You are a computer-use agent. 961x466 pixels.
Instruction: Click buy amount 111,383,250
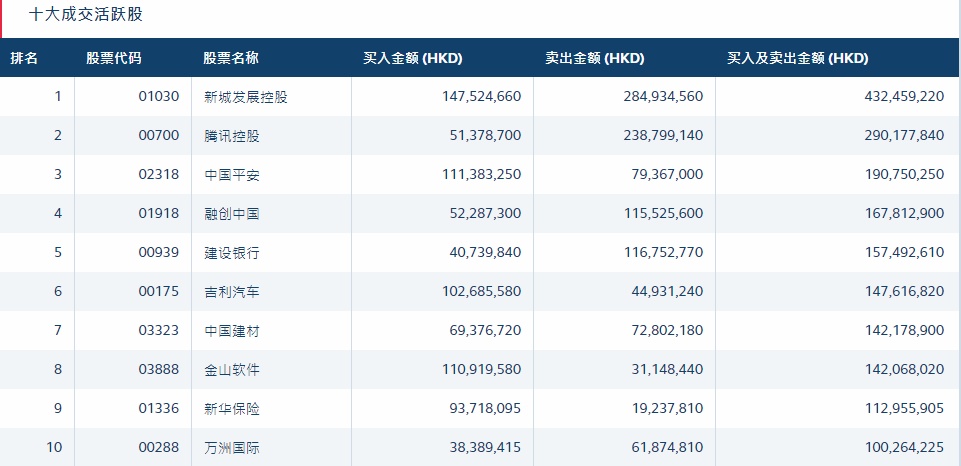pos(482,174)
